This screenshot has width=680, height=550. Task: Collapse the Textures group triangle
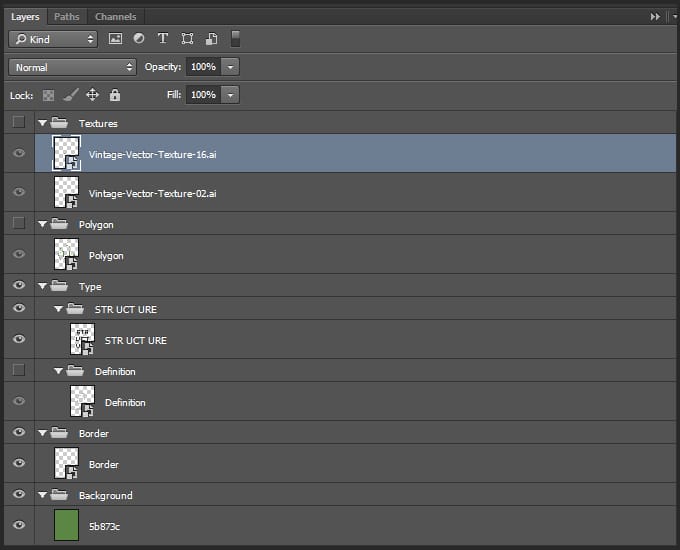tap(42, 123)
